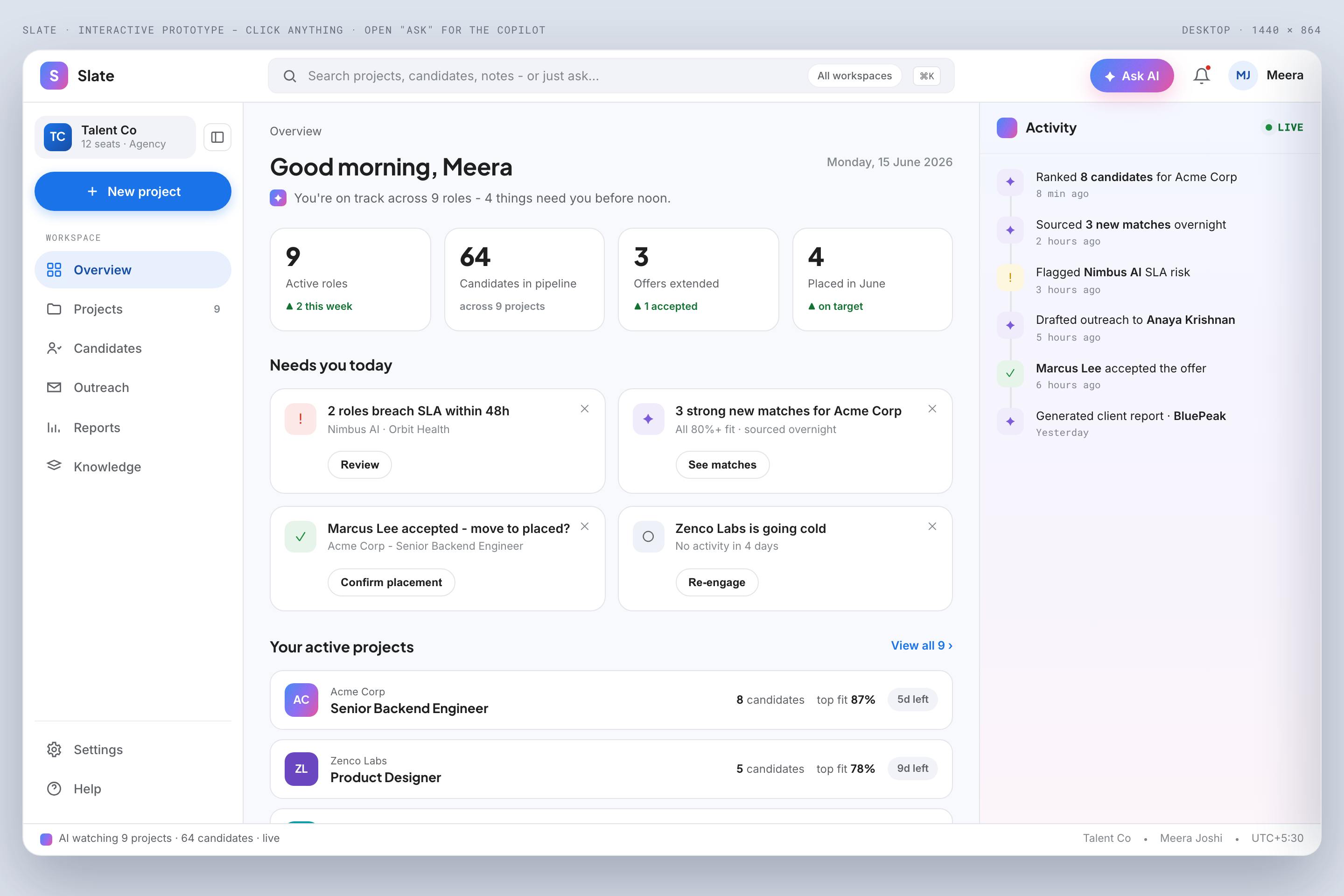Open the Candidates in pipeline stat card

click(x=524, y=280)
